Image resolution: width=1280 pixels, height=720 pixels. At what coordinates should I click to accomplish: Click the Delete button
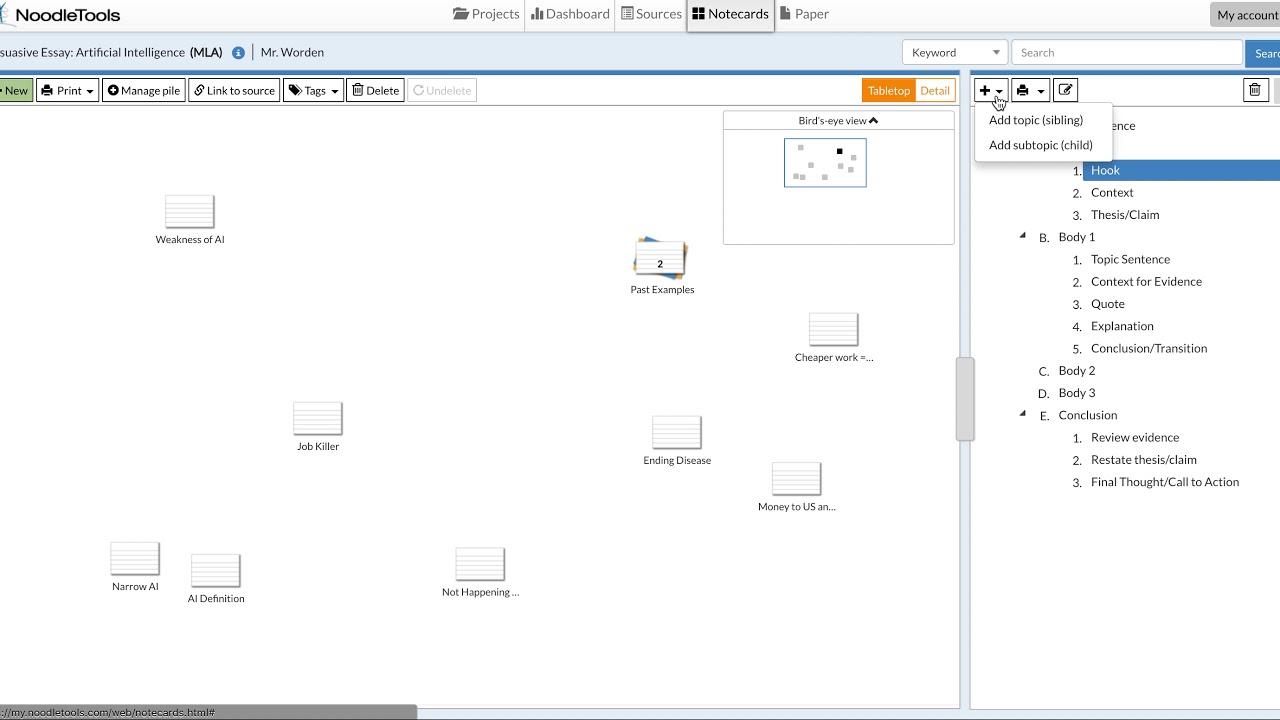pos(375,90)
